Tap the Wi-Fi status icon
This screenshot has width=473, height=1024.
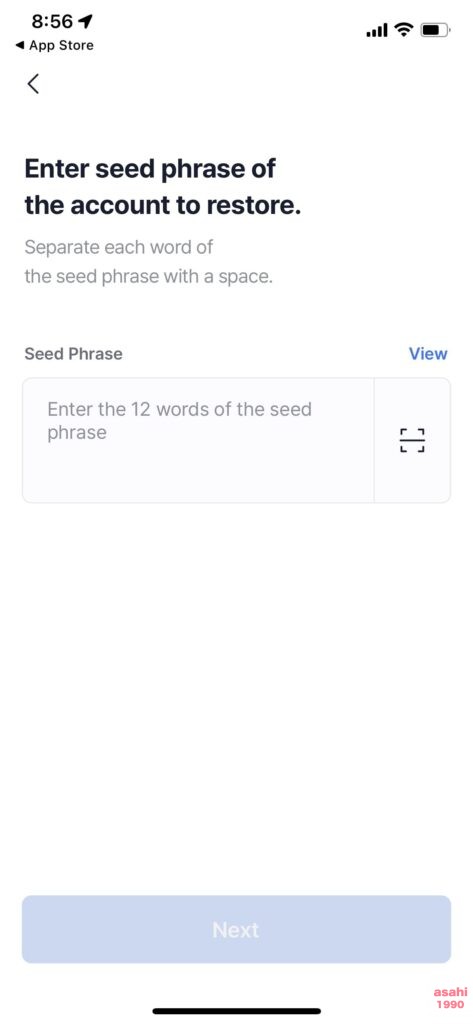pyautogui.click(x=405, y=29)
